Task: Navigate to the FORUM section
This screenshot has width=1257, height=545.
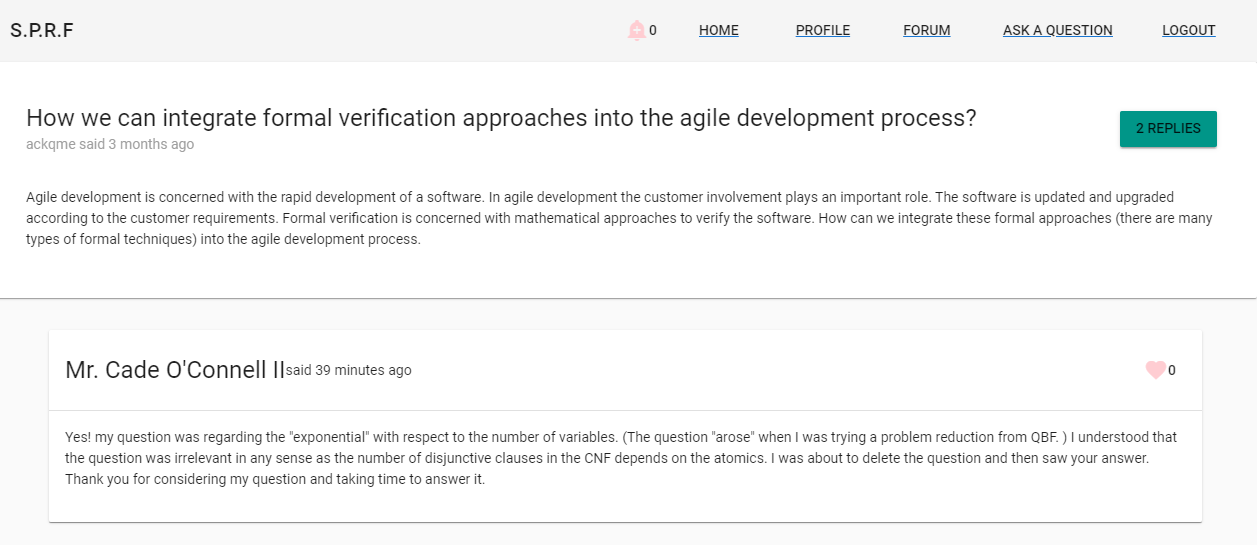Action: pos(926,31)
